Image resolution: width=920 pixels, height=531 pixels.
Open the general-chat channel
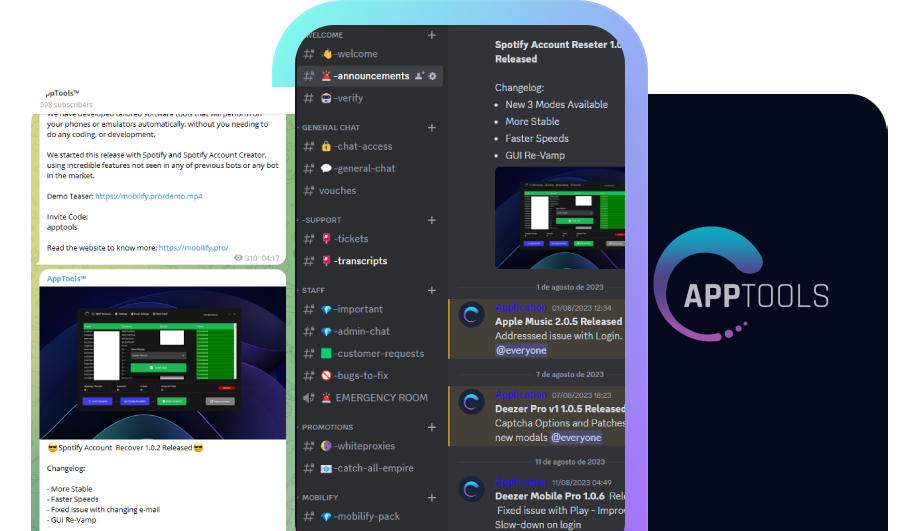click(x=365, y=168)
